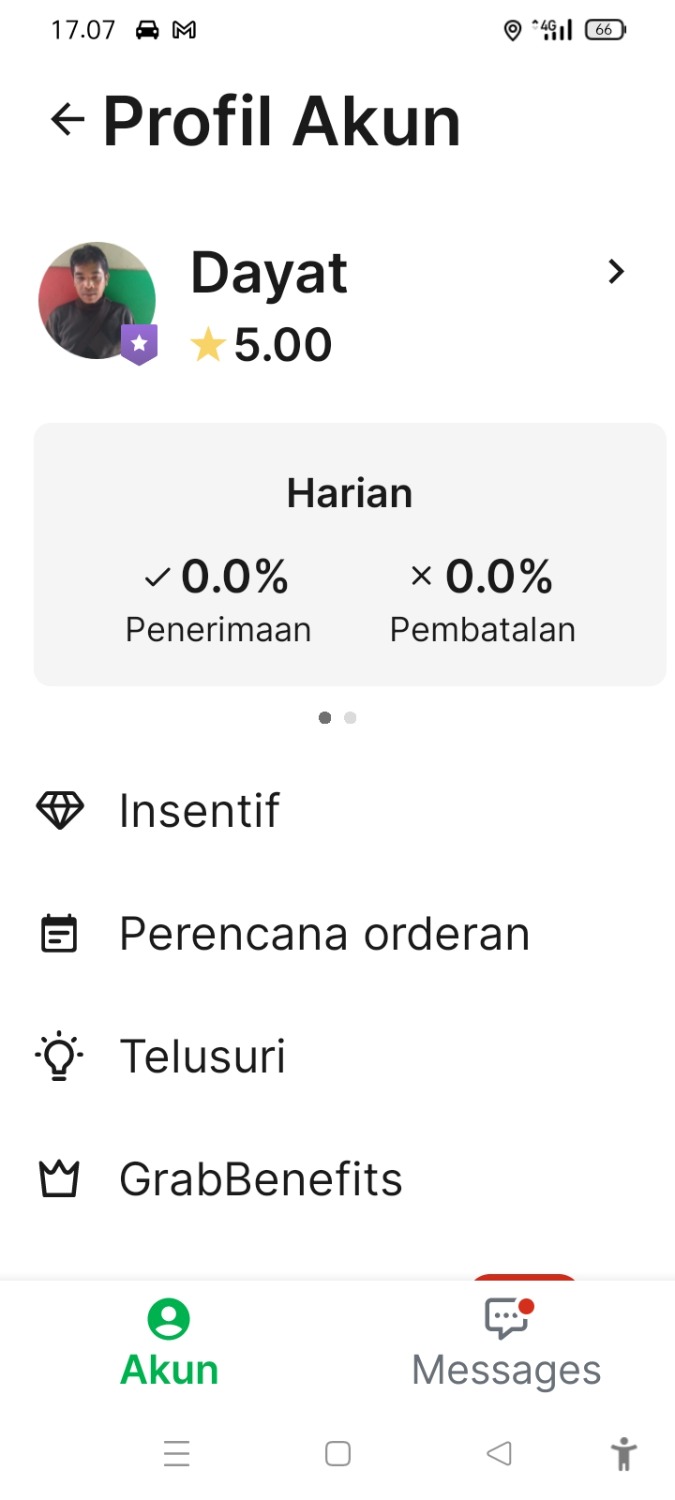
Task: Open the Telusuri option
Action: pyautogui.click(x=203, y=1056)
